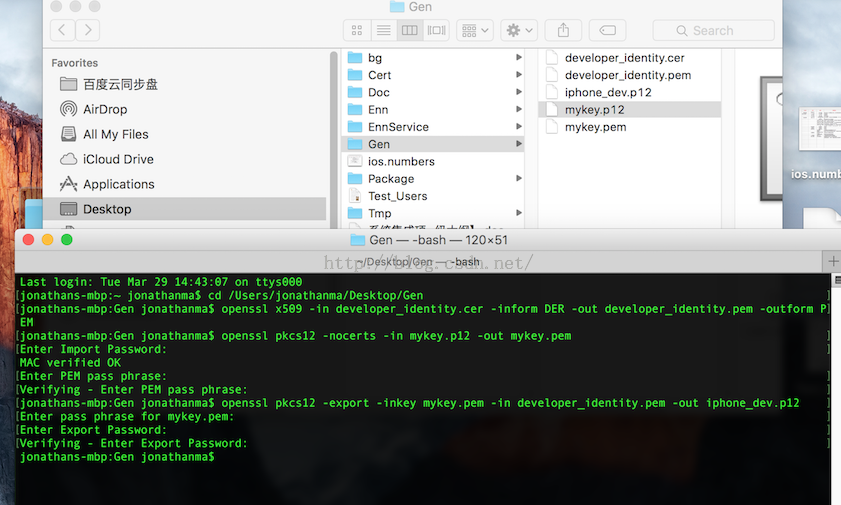Select the developer_identity.pem file
Viewport: 841px width, 505px height.
click(627, 75)
